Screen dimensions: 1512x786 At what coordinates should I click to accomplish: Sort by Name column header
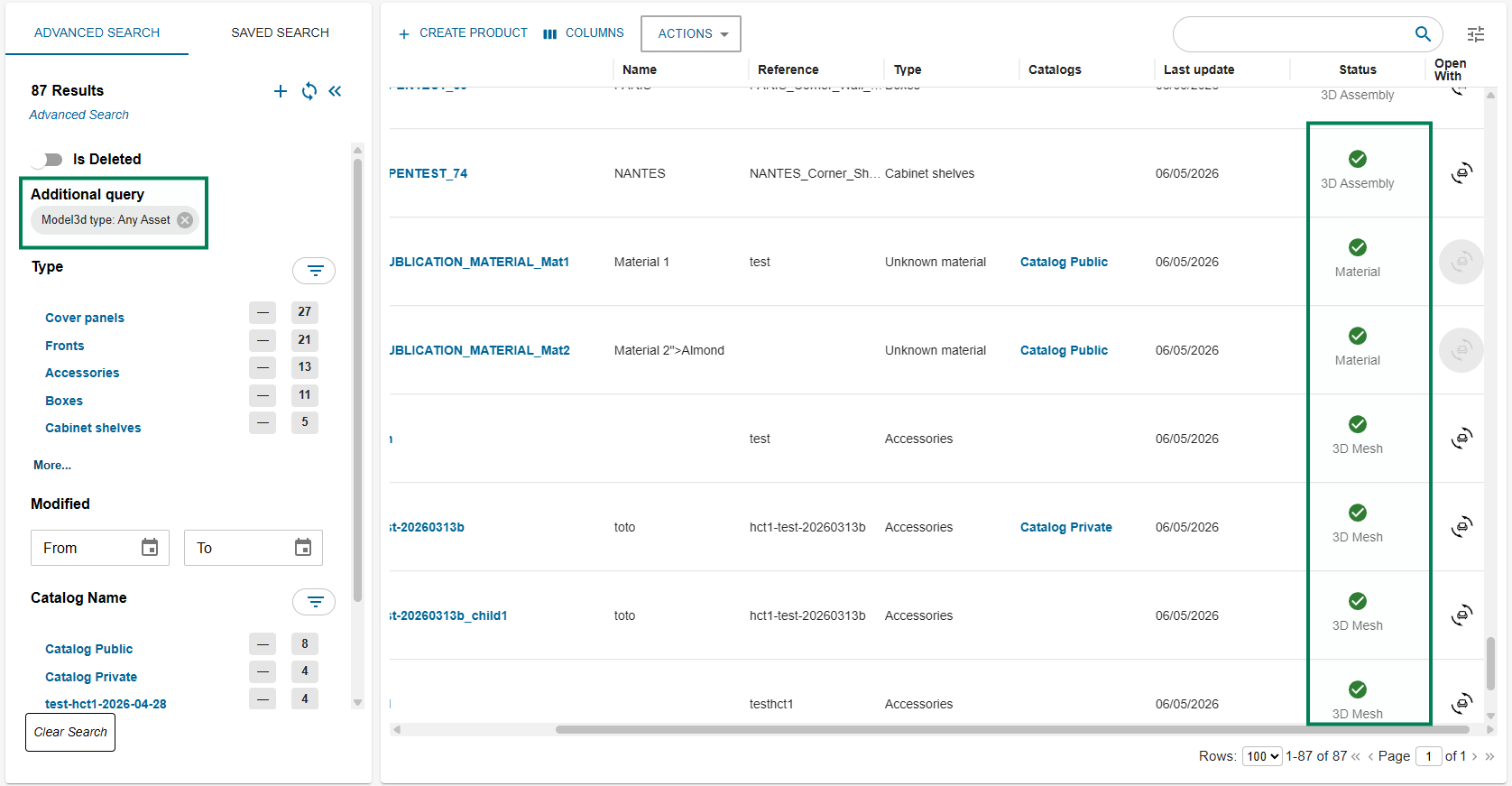[640, 69]
